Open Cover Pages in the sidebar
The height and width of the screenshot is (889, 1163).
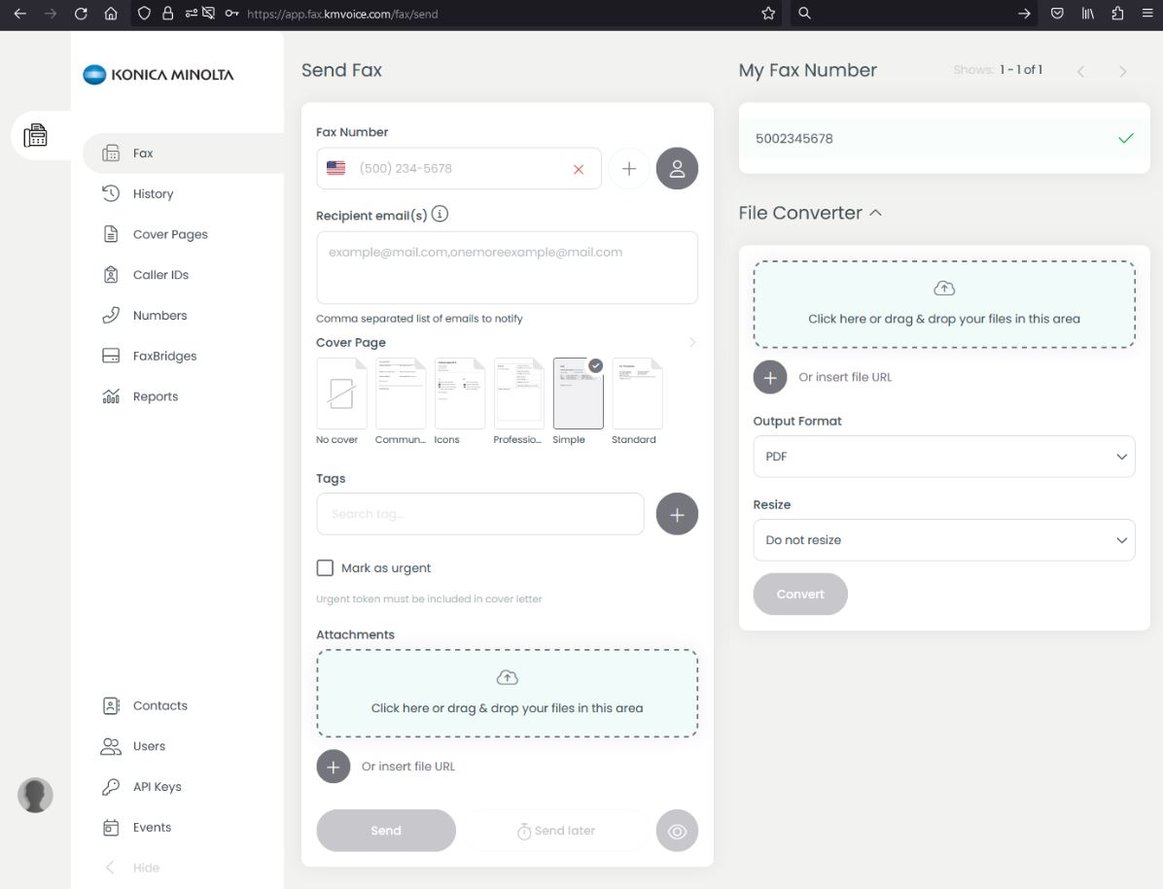point(170,234)
